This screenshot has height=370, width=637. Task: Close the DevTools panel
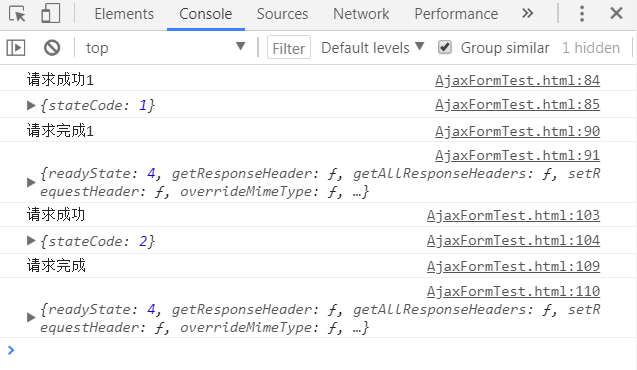click(616, 13)
